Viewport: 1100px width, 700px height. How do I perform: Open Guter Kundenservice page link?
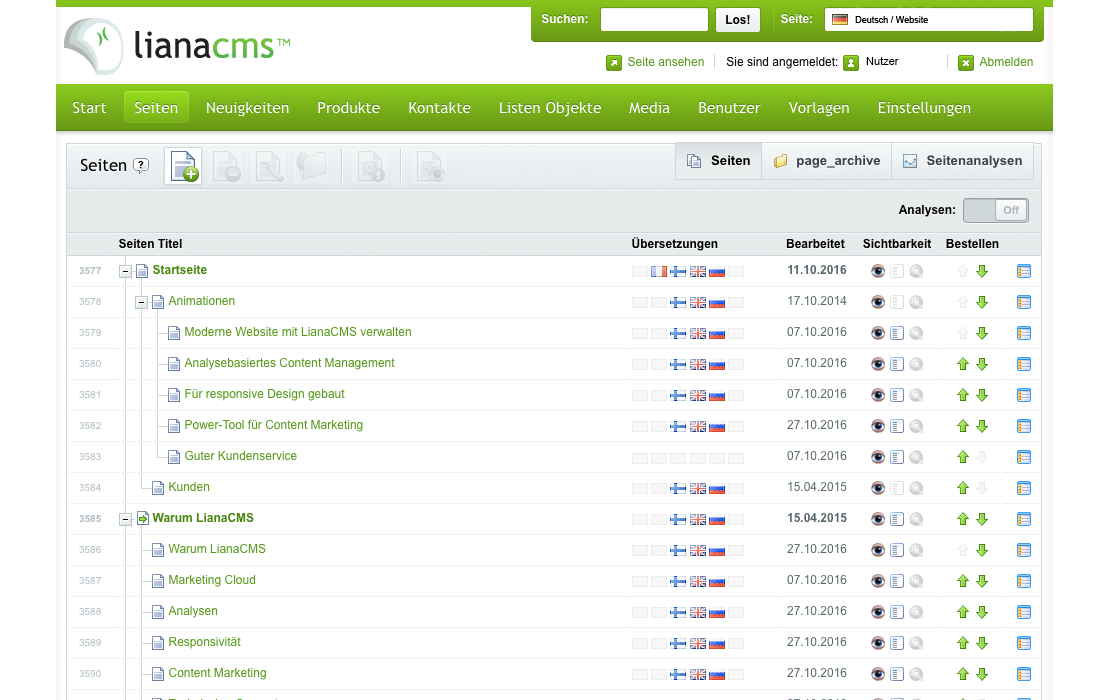(x=241, y=456)
